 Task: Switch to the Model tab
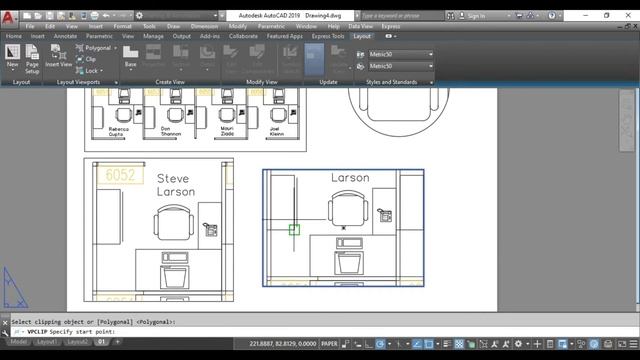coord(18,342)
